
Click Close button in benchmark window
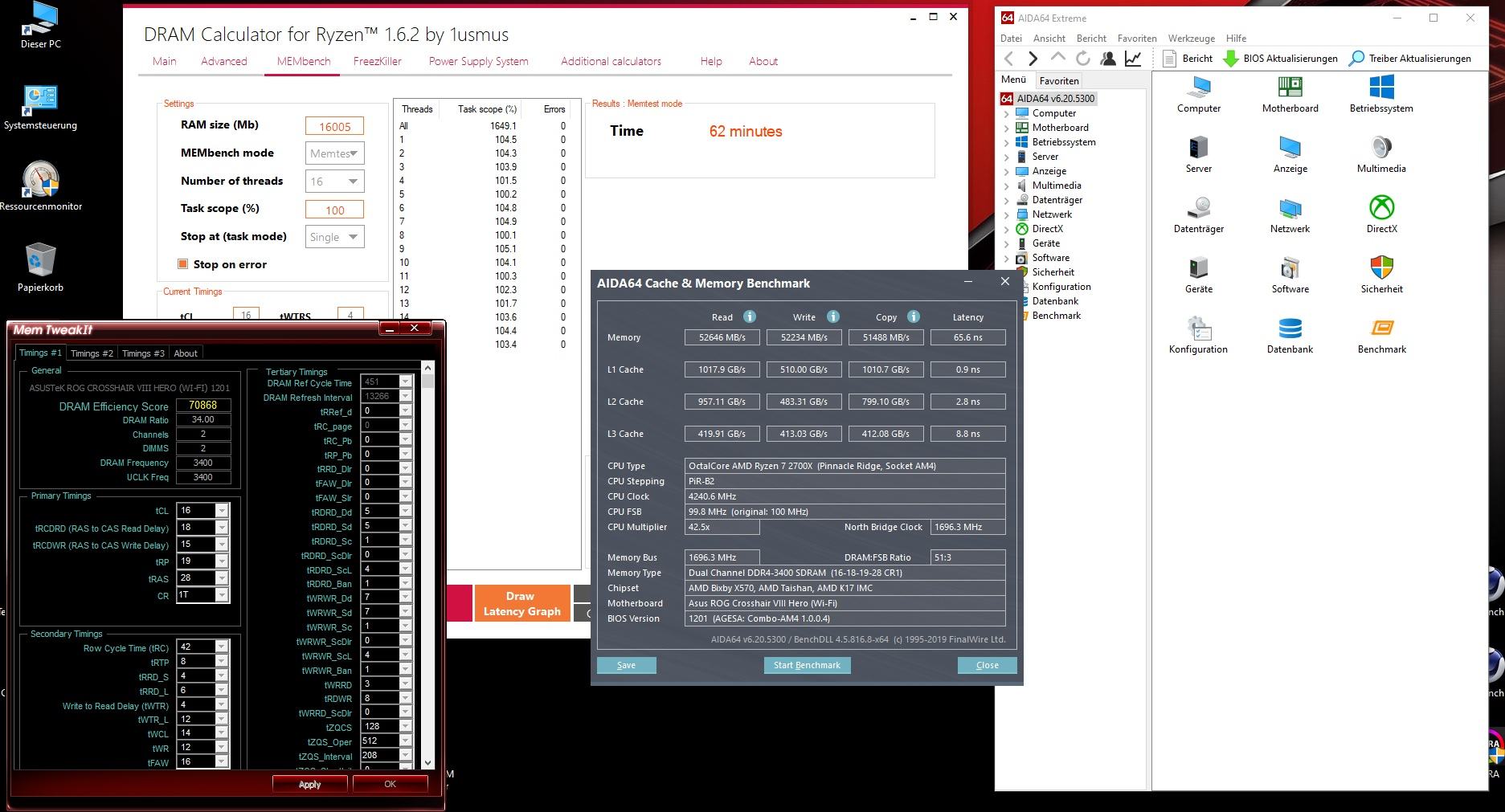pos(988,665)
